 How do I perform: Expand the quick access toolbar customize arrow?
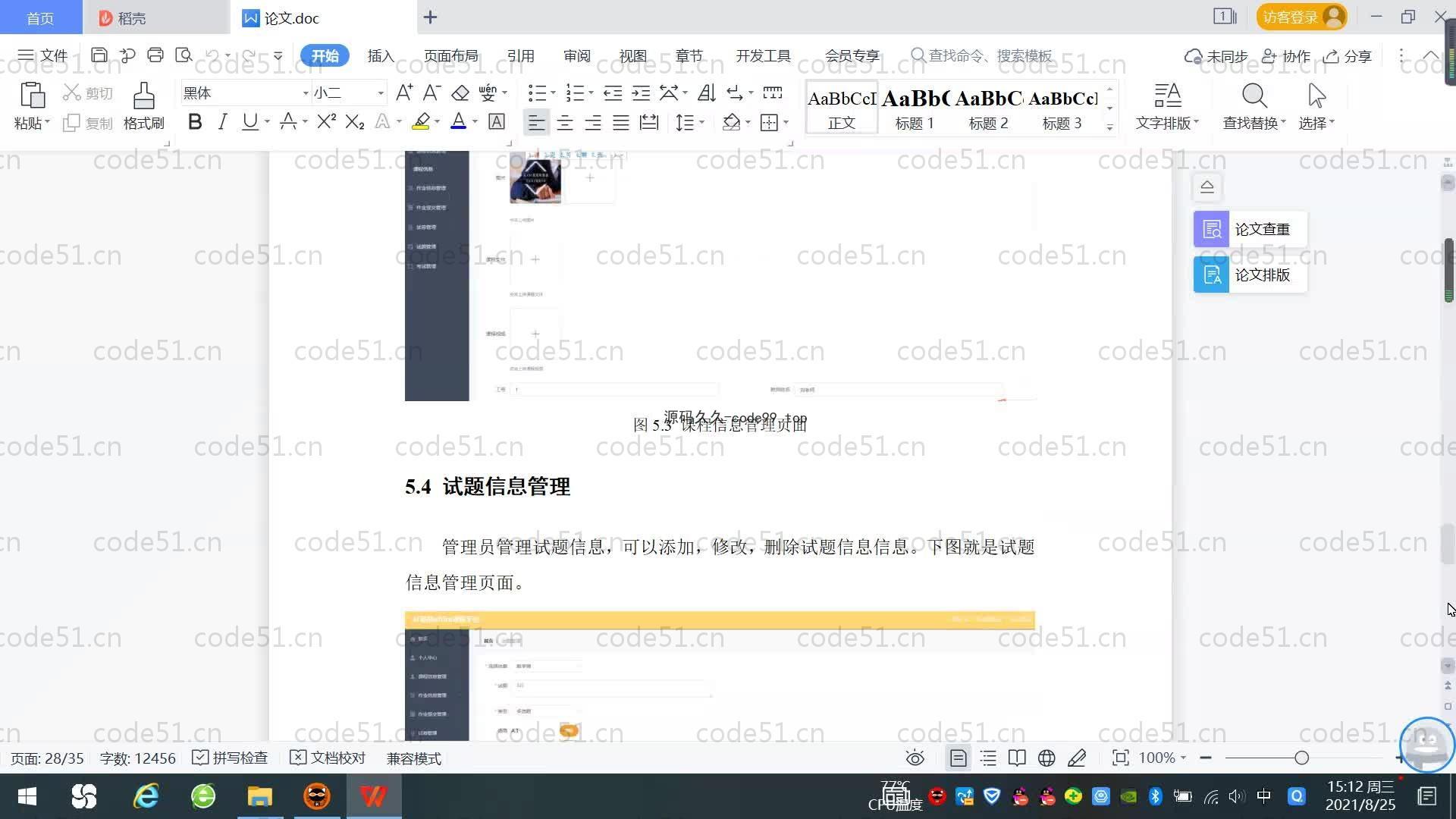click(278, 55)
